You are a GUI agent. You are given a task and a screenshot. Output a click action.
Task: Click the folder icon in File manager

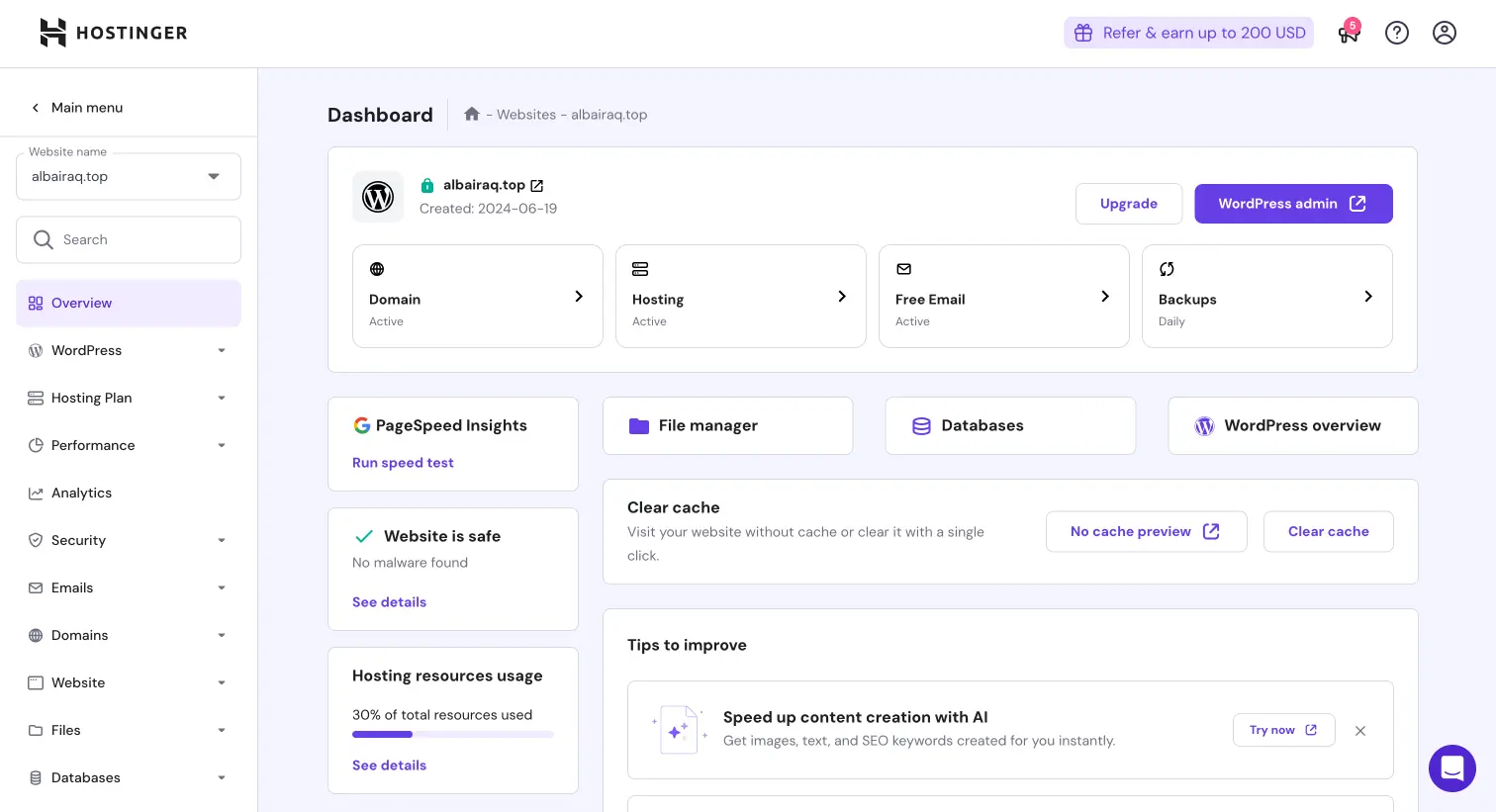[x=639, y=426]
